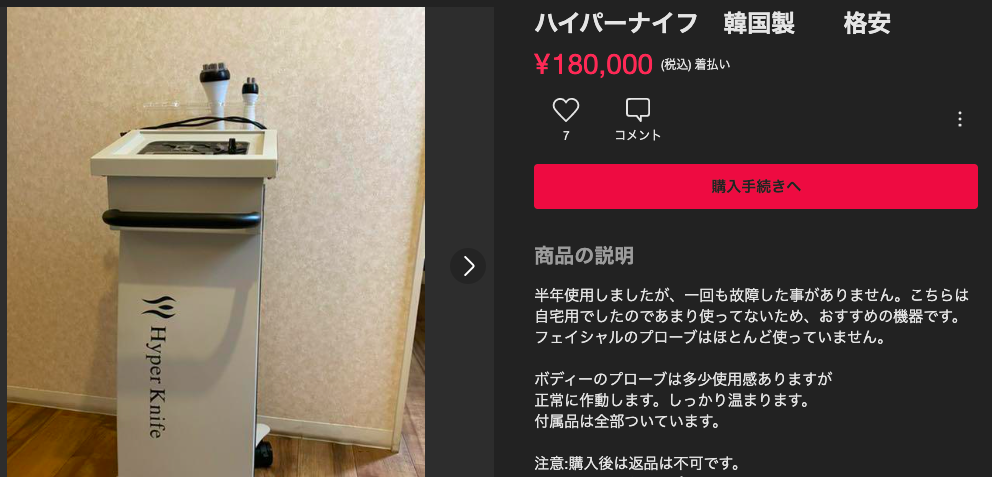Click the Hyper Knife logo on the machine

[156, 367]
